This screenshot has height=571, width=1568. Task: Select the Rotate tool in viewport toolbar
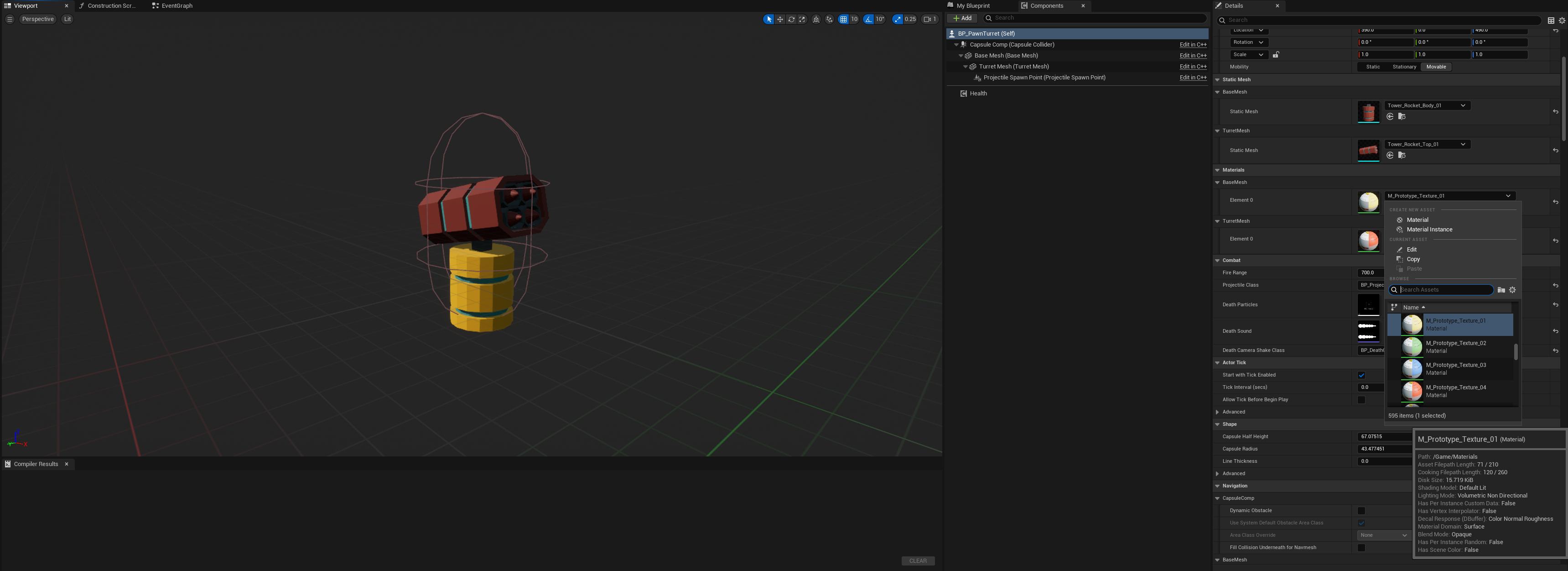point(791,20)
